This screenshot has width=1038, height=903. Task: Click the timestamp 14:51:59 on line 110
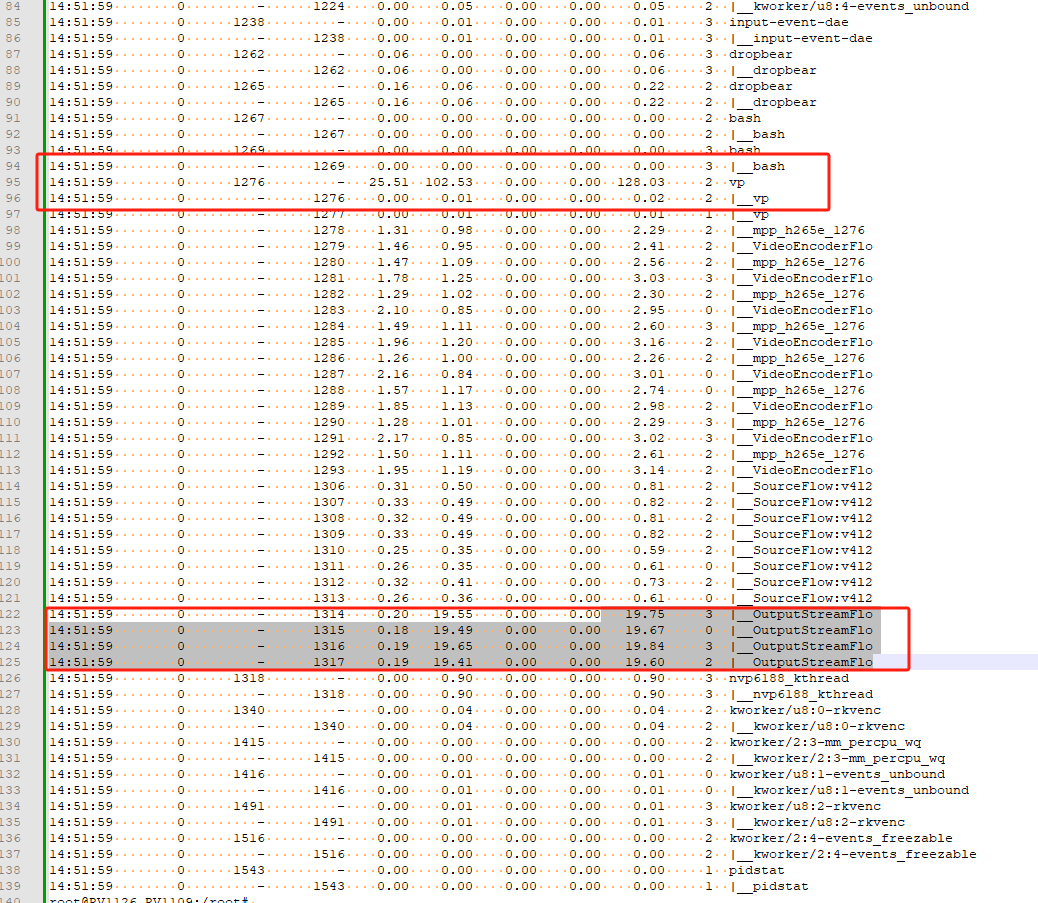pyautogui.click(x=81, y=422)
